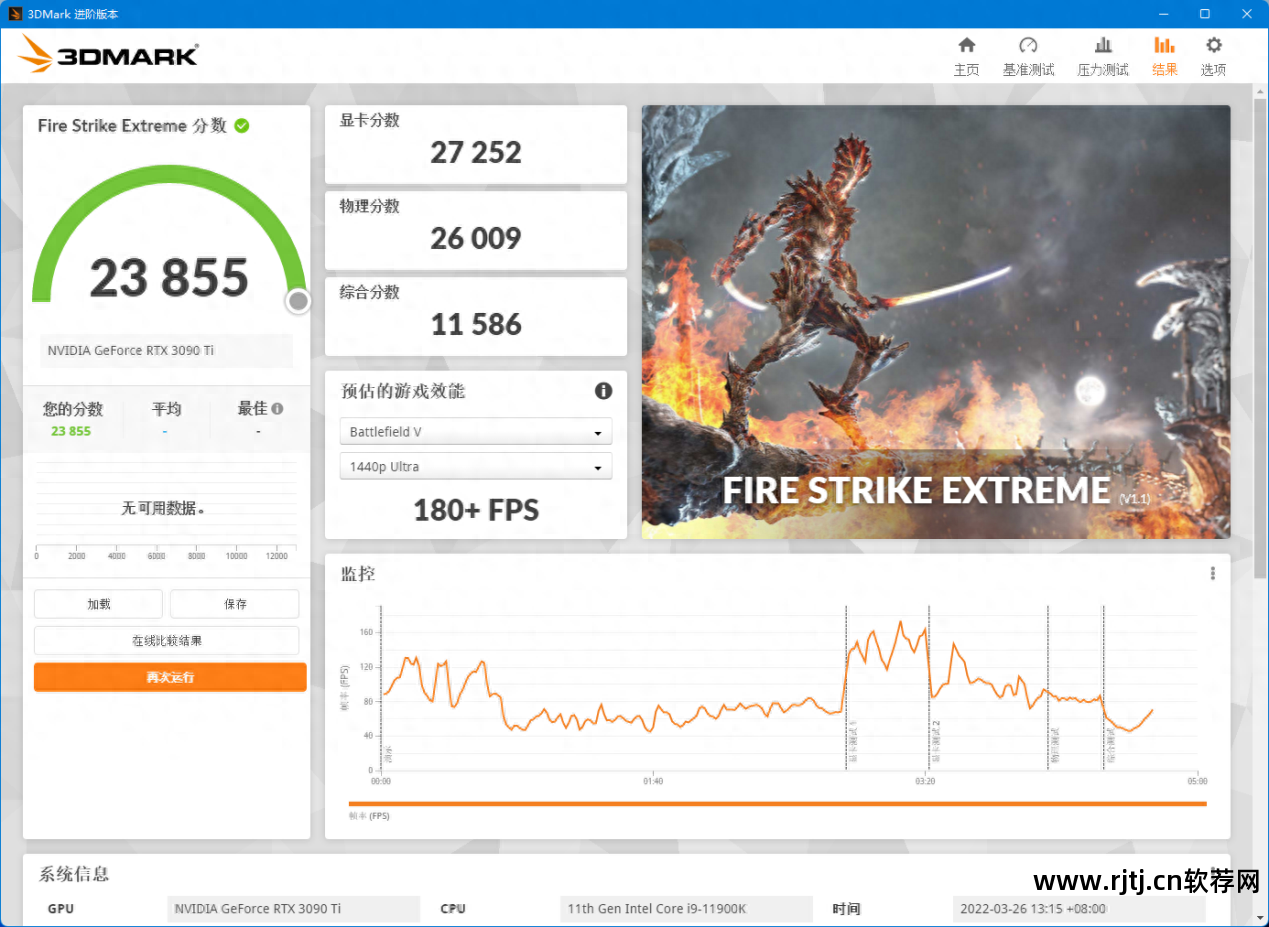Screen dimensions: 1269x927
Task: Click the main score 23 855
Action: [x=169, y=278]
